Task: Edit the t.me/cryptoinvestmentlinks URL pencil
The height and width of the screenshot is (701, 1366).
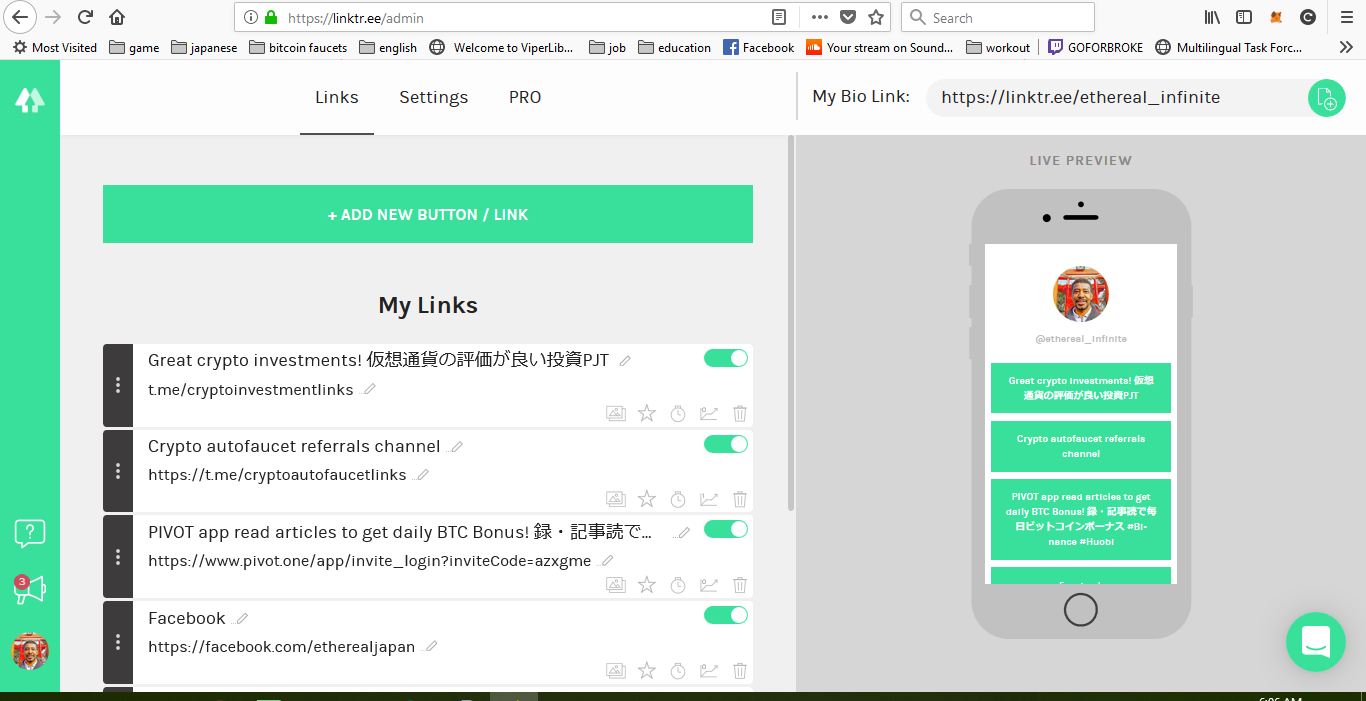Action: (369, 389)
